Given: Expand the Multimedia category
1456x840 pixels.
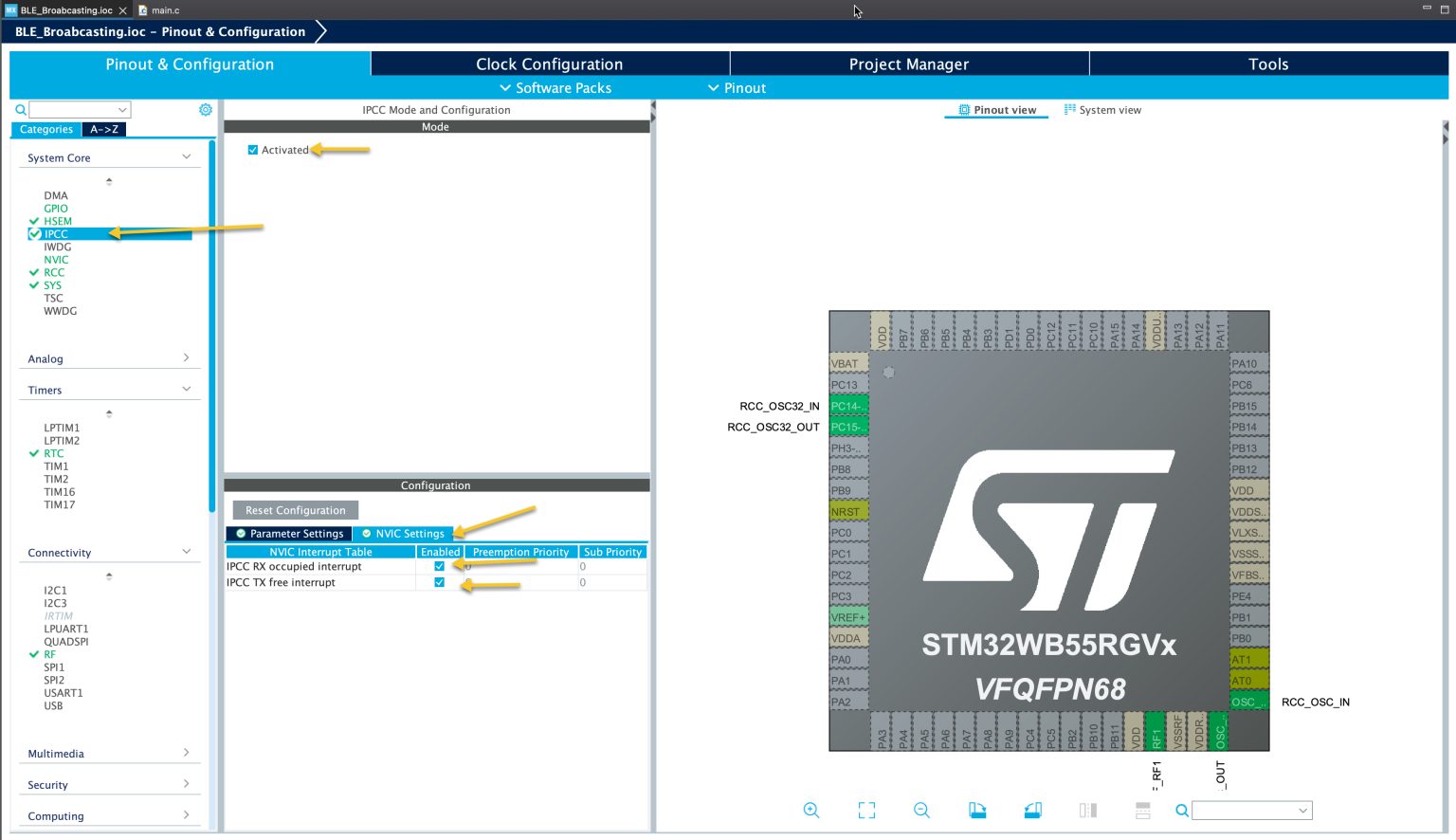Looking at the screenshot, I should 186,753.
